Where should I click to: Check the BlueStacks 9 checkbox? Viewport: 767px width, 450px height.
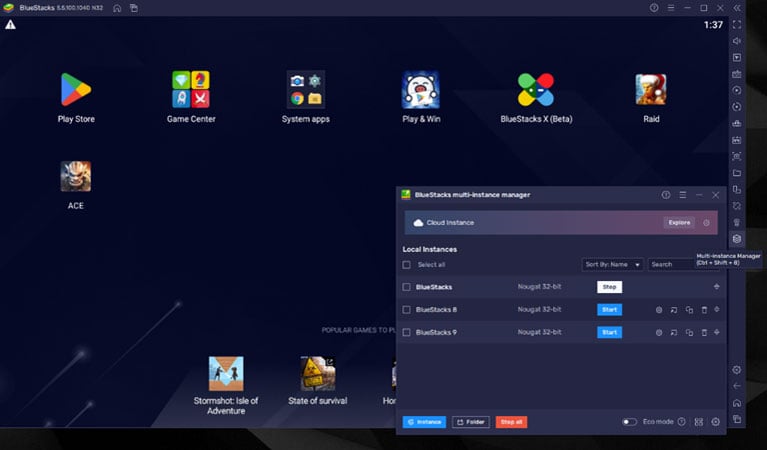click(x=406, y=333)
